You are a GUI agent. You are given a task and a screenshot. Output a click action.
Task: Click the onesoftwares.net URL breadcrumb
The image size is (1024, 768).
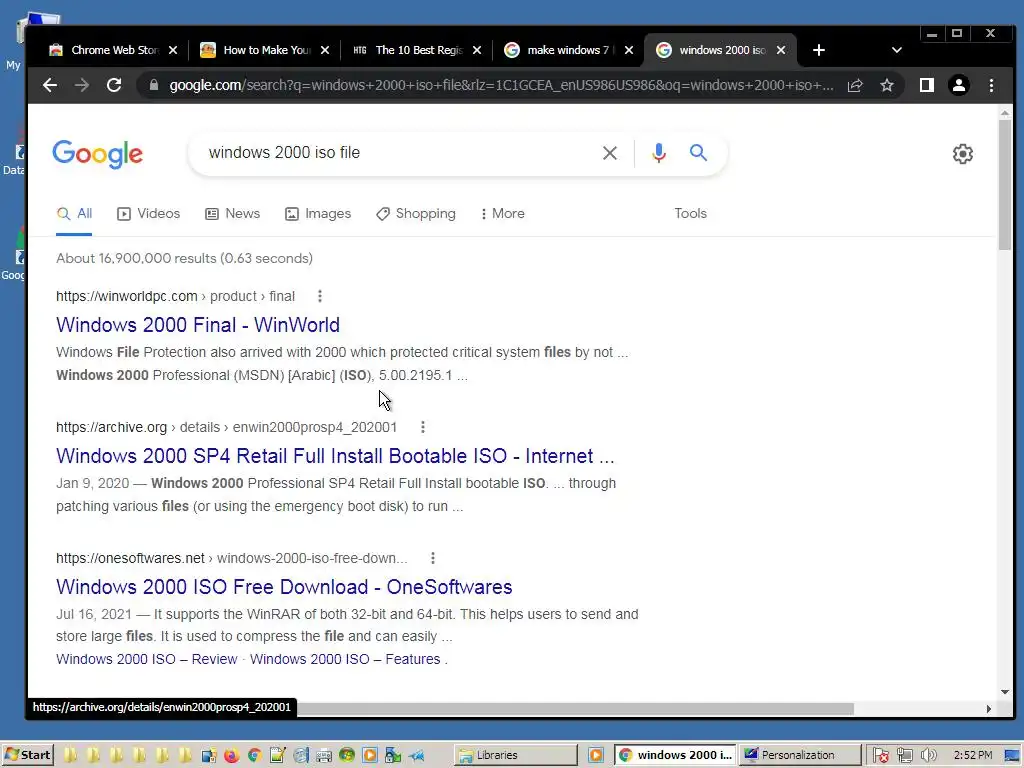[x=231, y=558]
